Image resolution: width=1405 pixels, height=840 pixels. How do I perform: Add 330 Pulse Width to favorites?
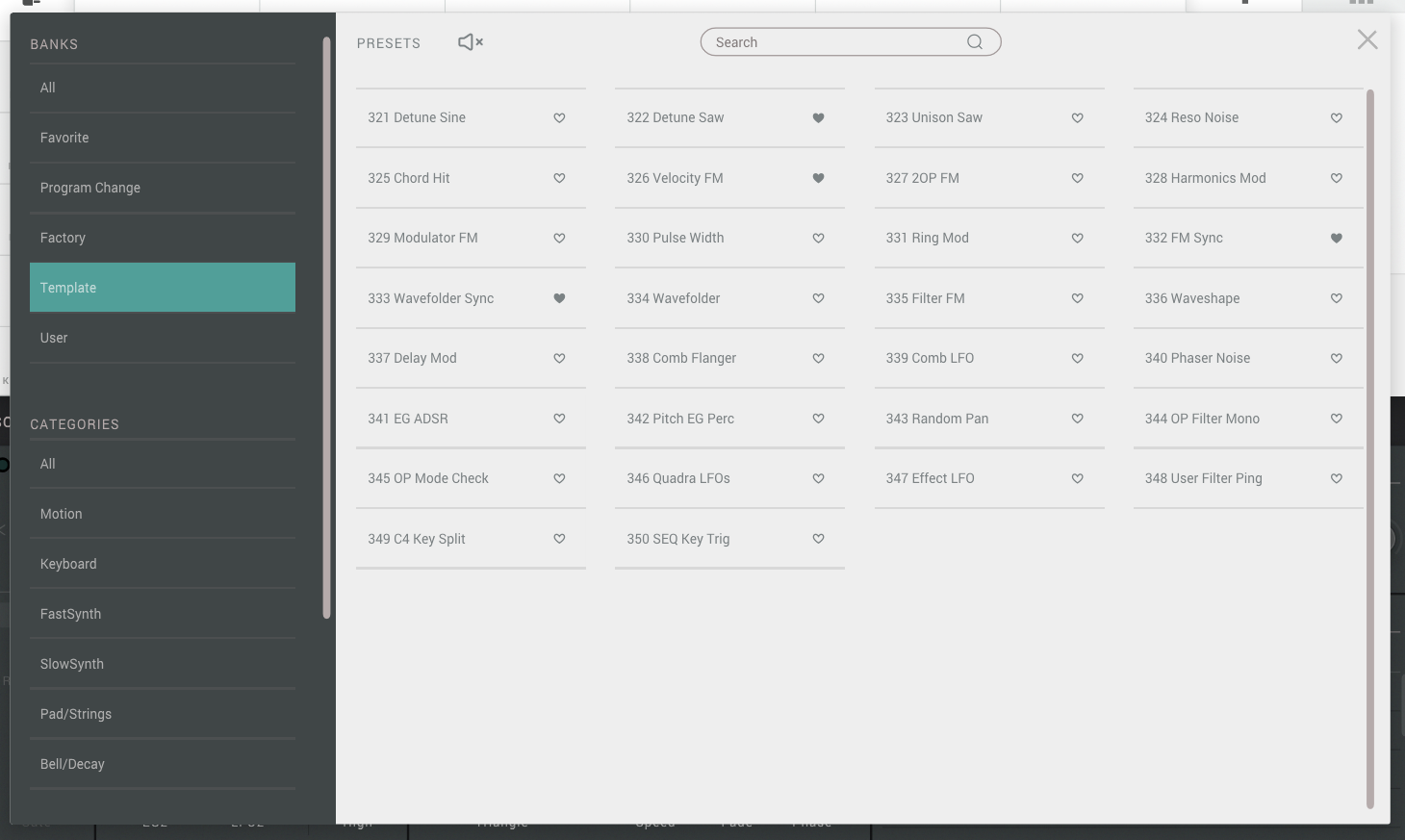point(818,239)
